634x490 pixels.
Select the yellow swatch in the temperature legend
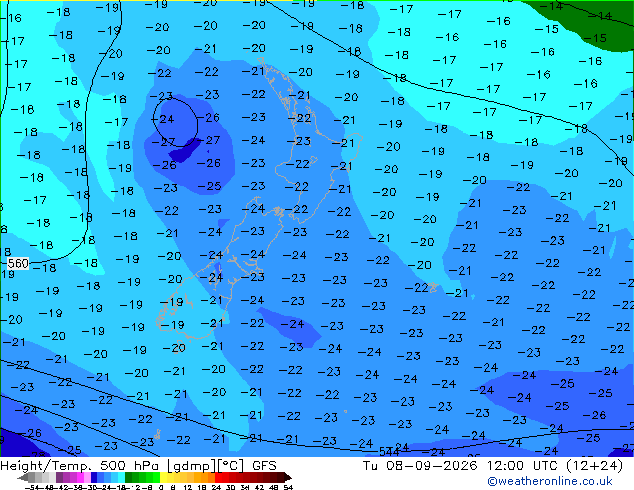click(x=163, y=477)
